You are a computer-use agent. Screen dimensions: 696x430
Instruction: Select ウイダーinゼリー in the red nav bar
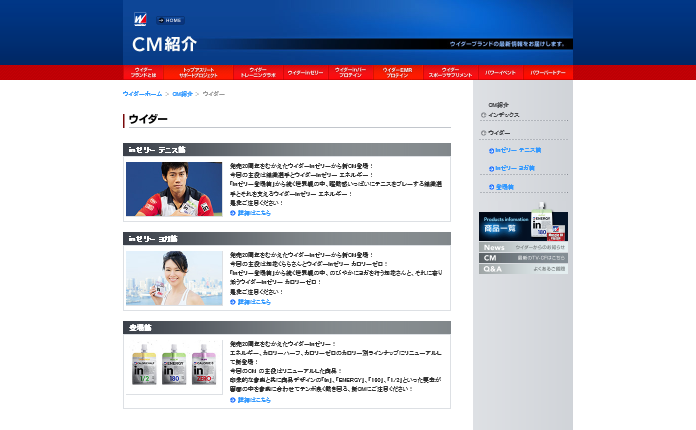tap(305, 72)
